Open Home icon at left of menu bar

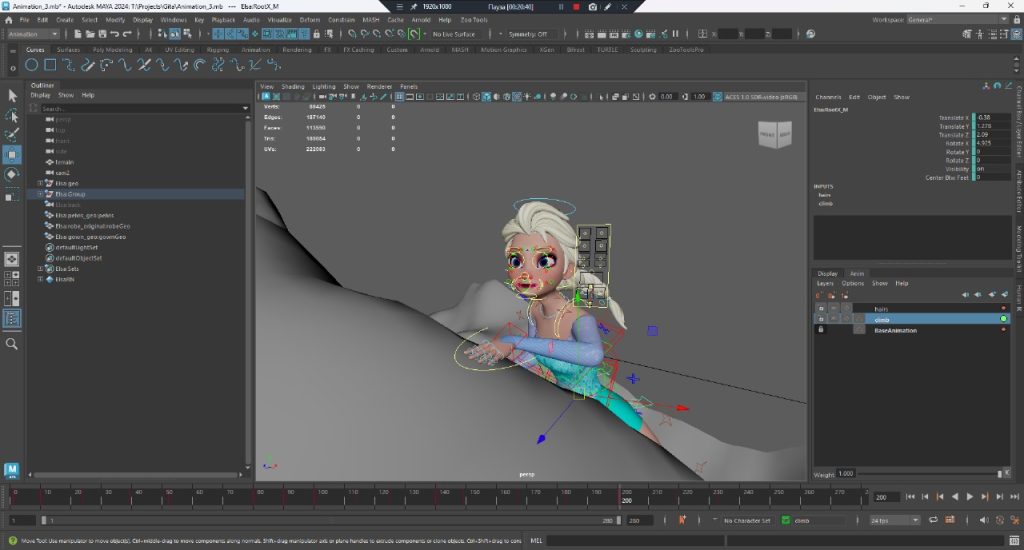point(8,20)
